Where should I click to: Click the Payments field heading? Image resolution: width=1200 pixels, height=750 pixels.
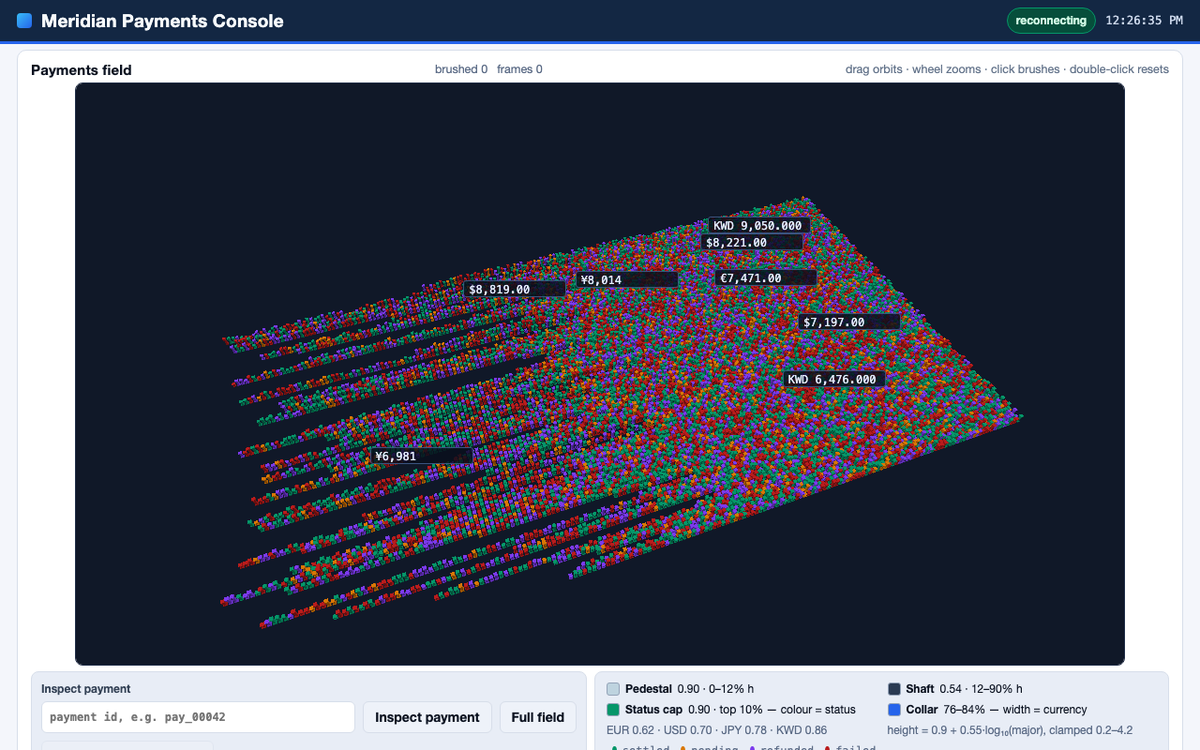point(81,70)
